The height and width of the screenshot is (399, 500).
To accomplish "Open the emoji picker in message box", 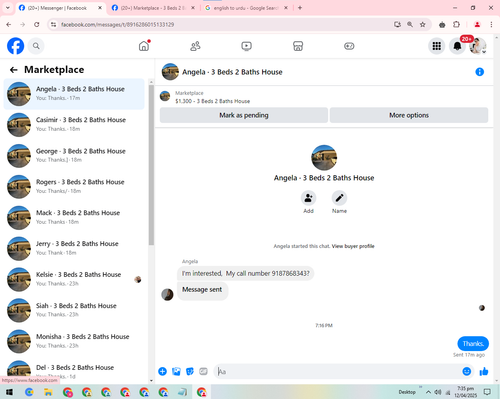I will tap(467, 371).
